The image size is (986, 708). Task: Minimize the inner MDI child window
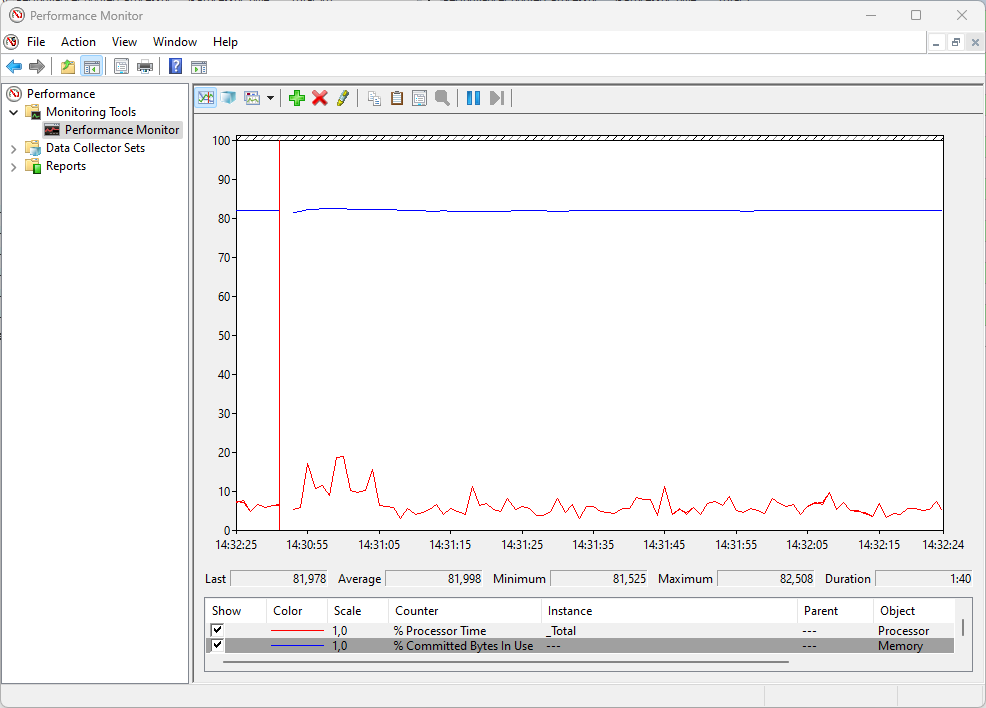pyautogui.click(x=936, y=43)
